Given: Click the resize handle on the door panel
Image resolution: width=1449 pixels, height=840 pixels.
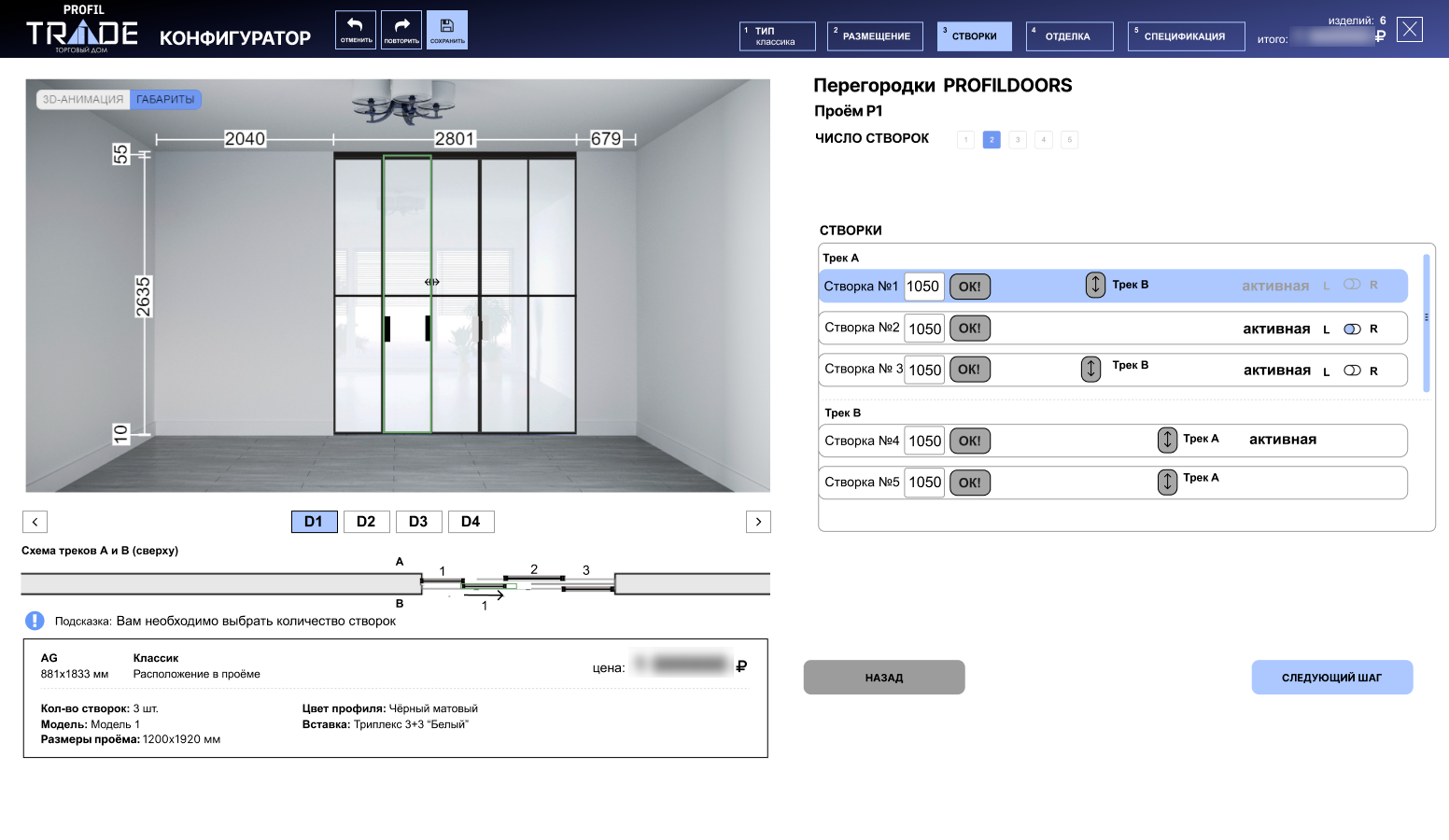Looking at the screenshot, I should pyautogui.click(x=431, y=282).
